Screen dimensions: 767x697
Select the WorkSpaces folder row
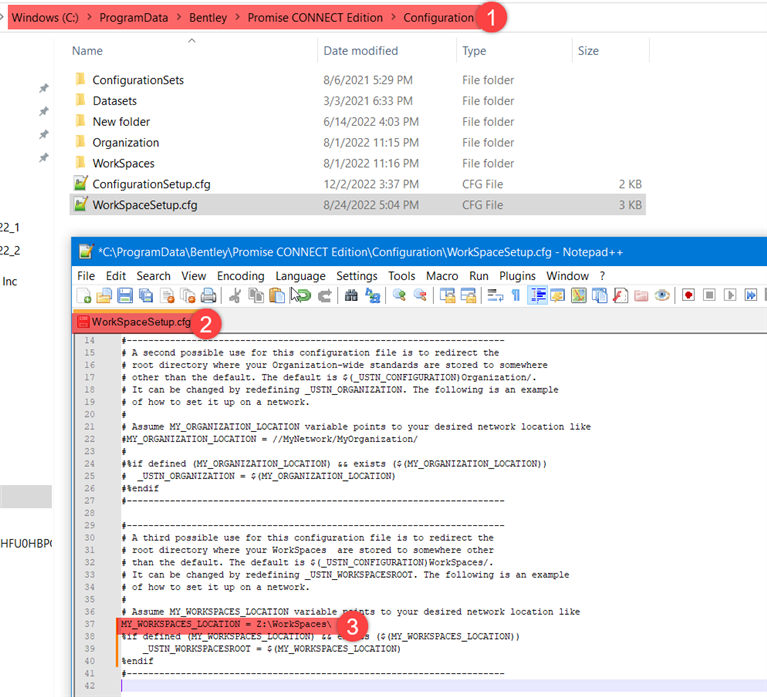[358, 163]
